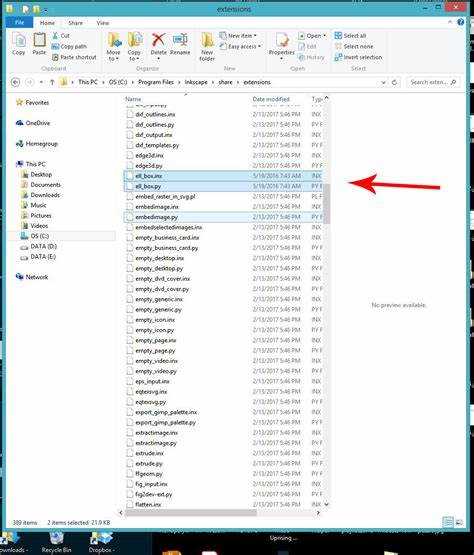The width and height of the screenshot is (474, 555).
Task: Select Favorites in navigation pane
Action: coord(33,103)
